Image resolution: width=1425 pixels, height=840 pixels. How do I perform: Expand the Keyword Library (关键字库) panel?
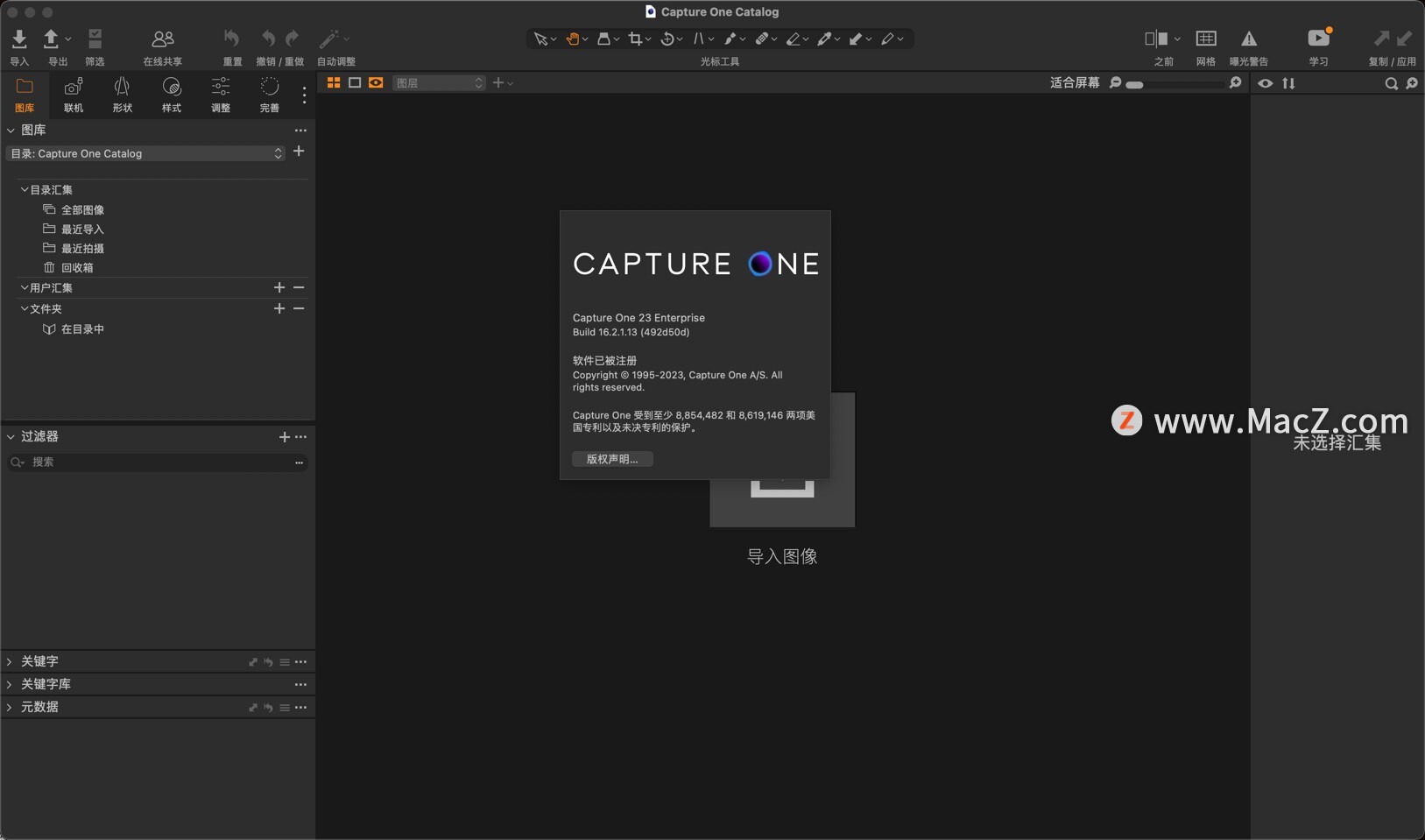10,684
